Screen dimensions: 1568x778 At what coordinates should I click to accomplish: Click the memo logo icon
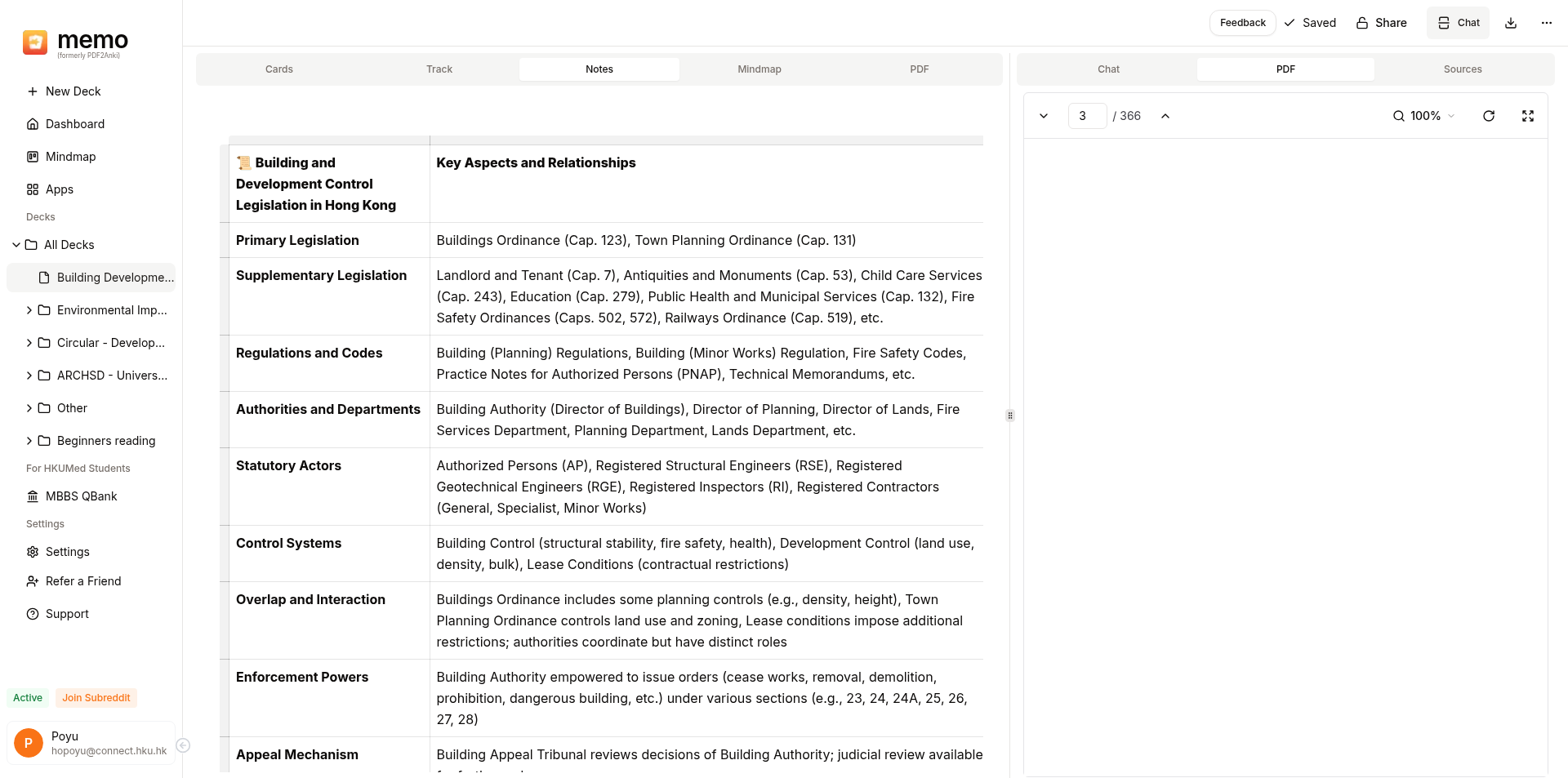35,42
